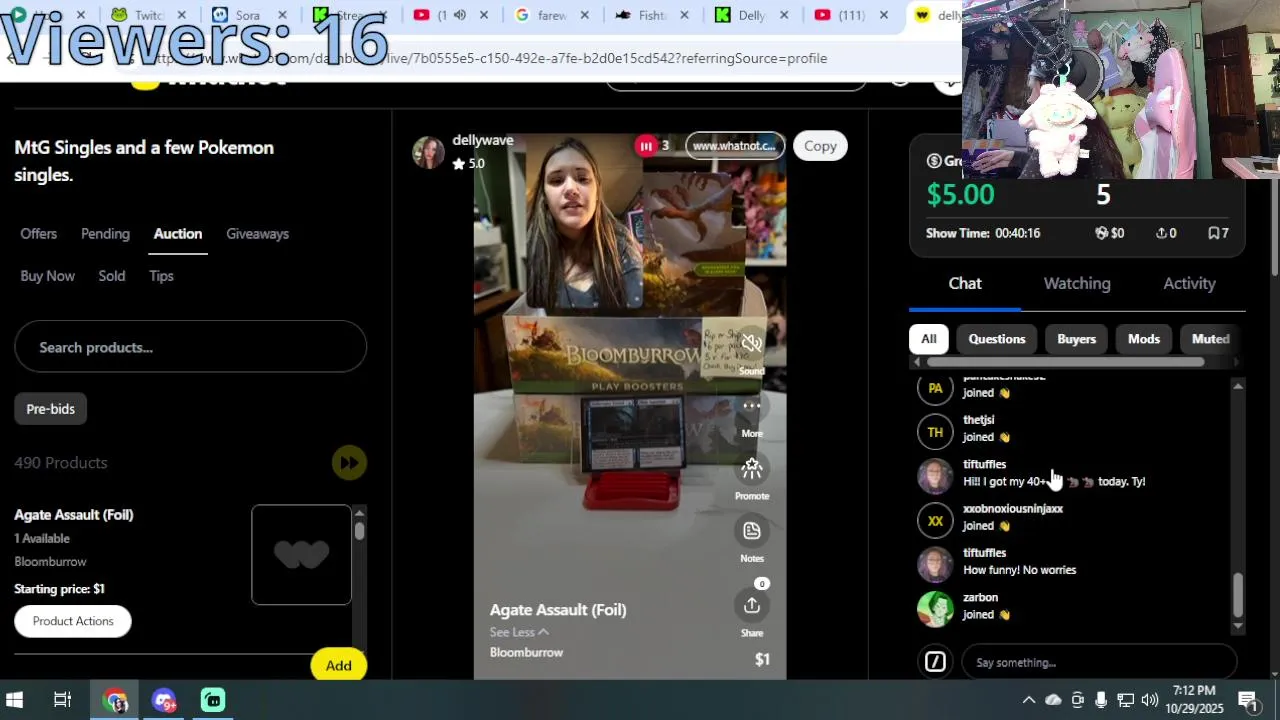Image resolution: width=1280 pixels, height=720 pixels.
Task: Open Product Actions for Agate Assault
Action: 73,621
